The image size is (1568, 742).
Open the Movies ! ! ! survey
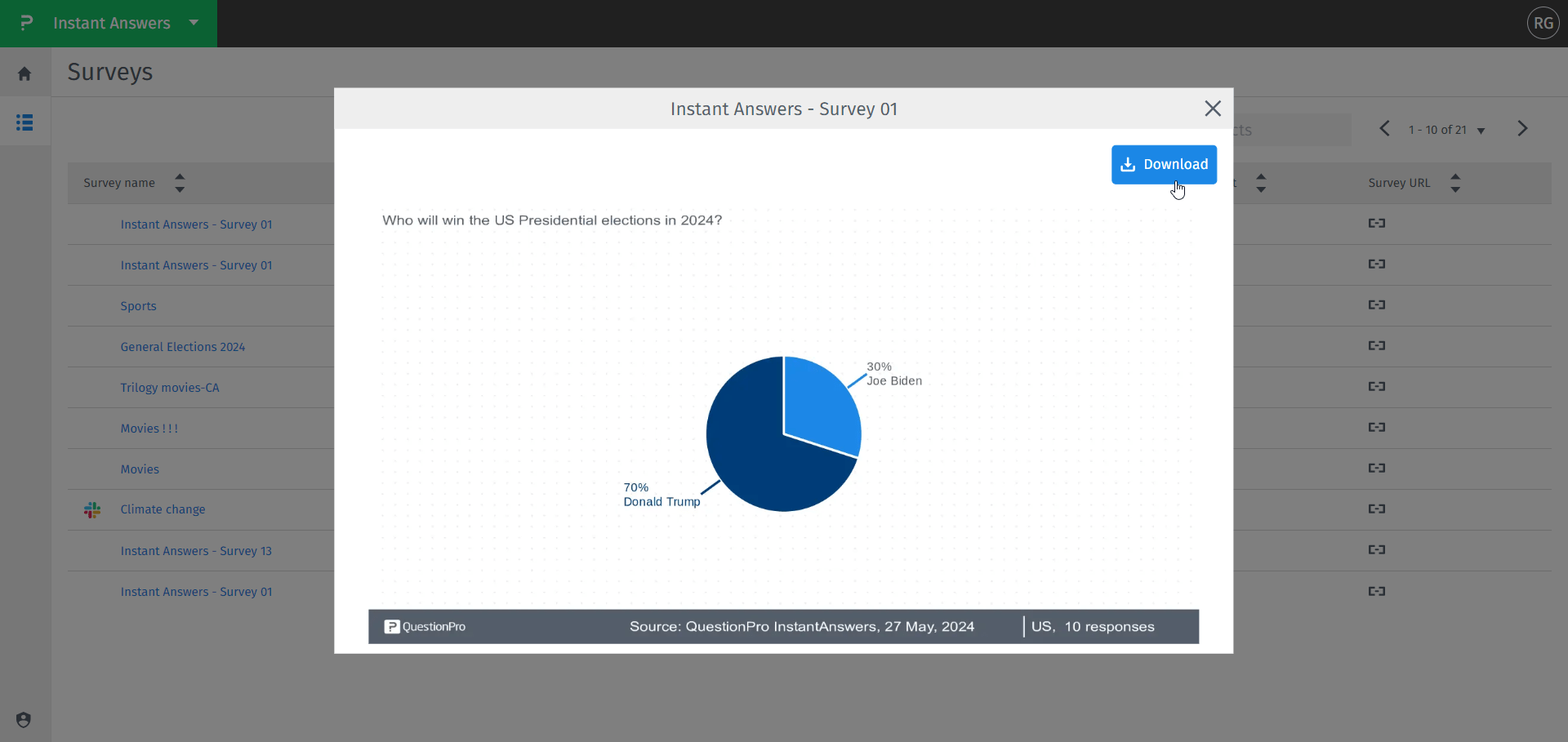tap(149, 428)
